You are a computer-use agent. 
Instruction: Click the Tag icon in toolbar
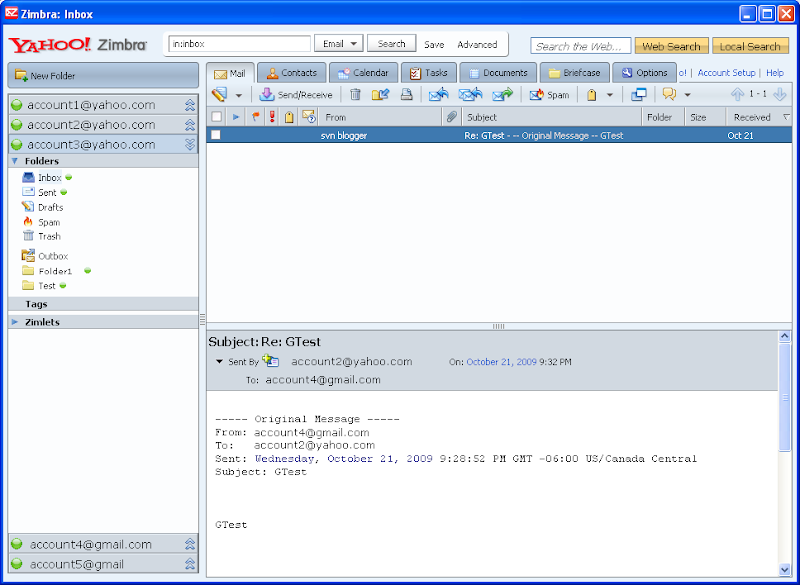point(592,95)
